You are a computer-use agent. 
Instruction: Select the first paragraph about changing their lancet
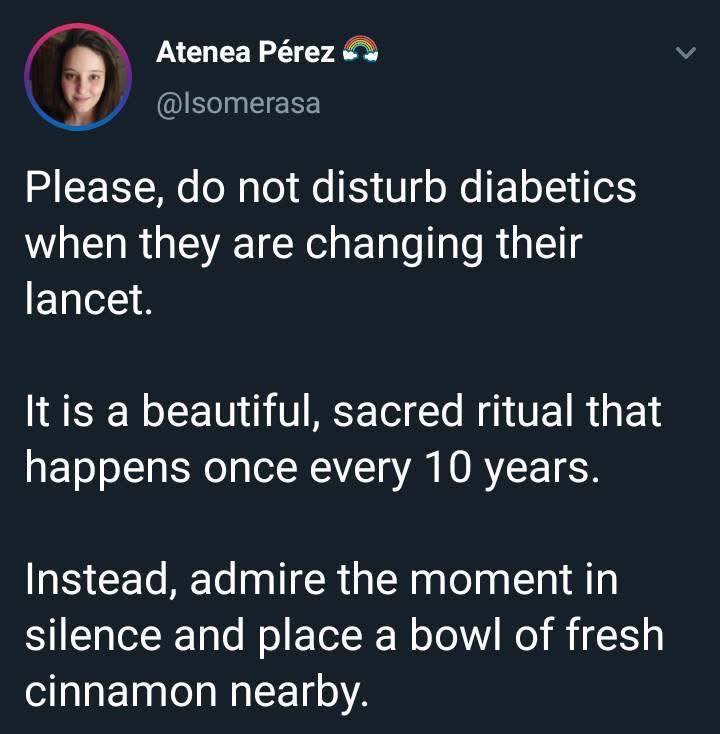(331, 243)
